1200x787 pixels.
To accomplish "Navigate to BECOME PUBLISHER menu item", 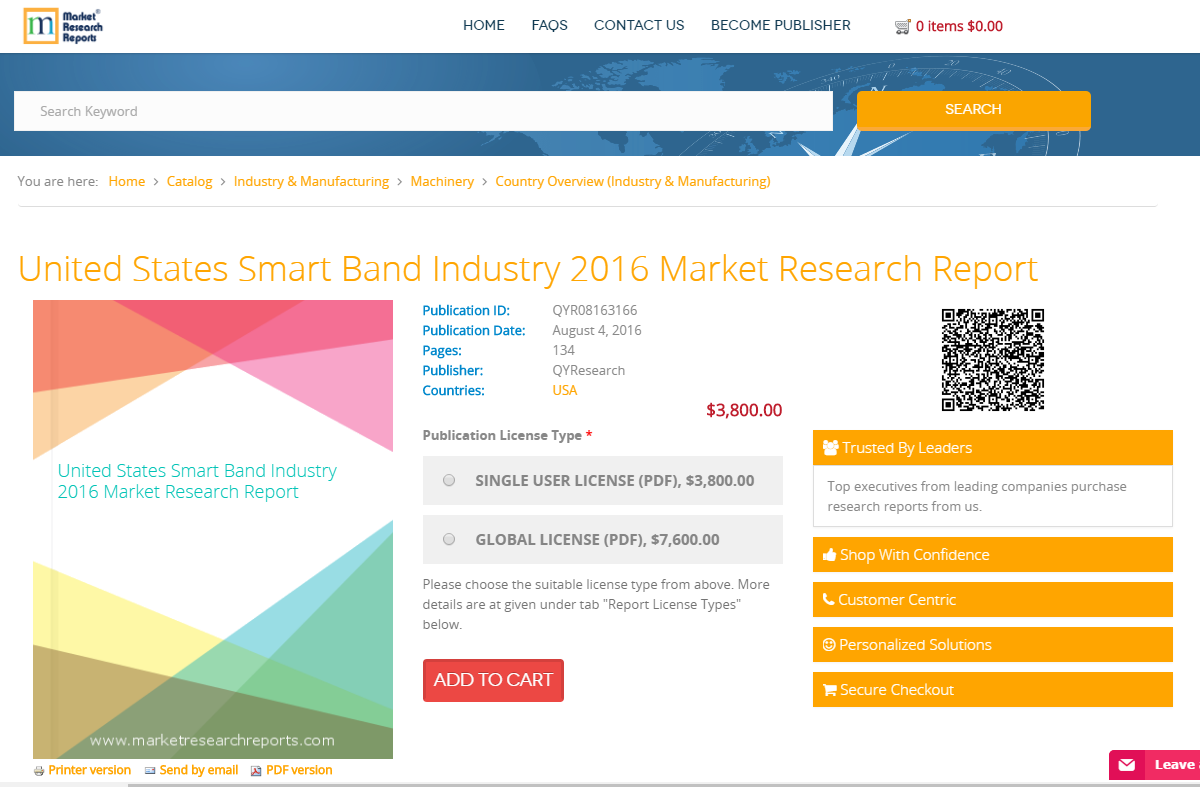I will click(780, 25).
